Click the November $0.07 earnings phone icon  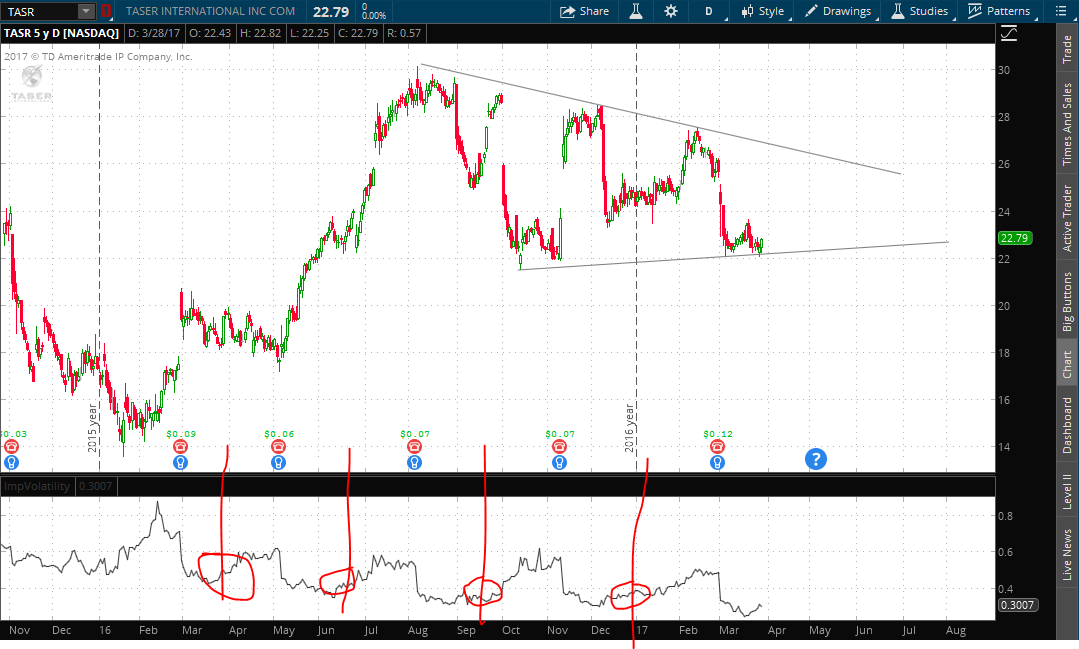click(559, 446)
